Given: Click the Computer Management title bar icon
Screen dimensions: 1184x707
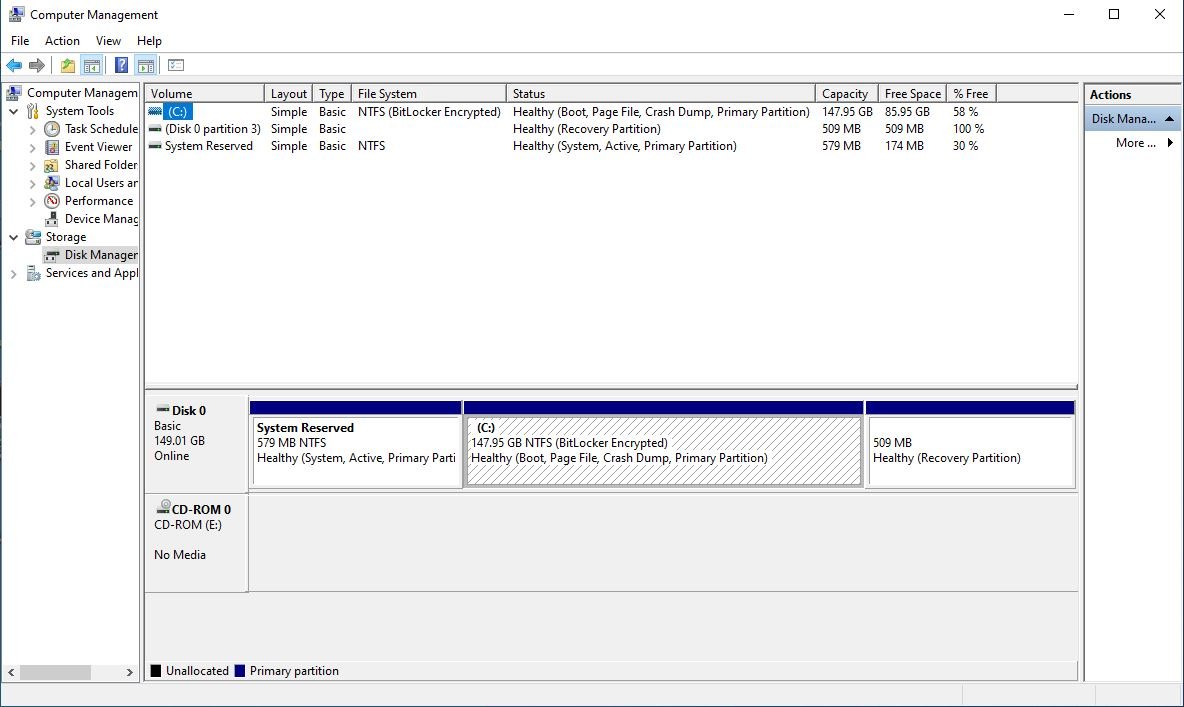Looking at the screenshot, I should point(16,14).
